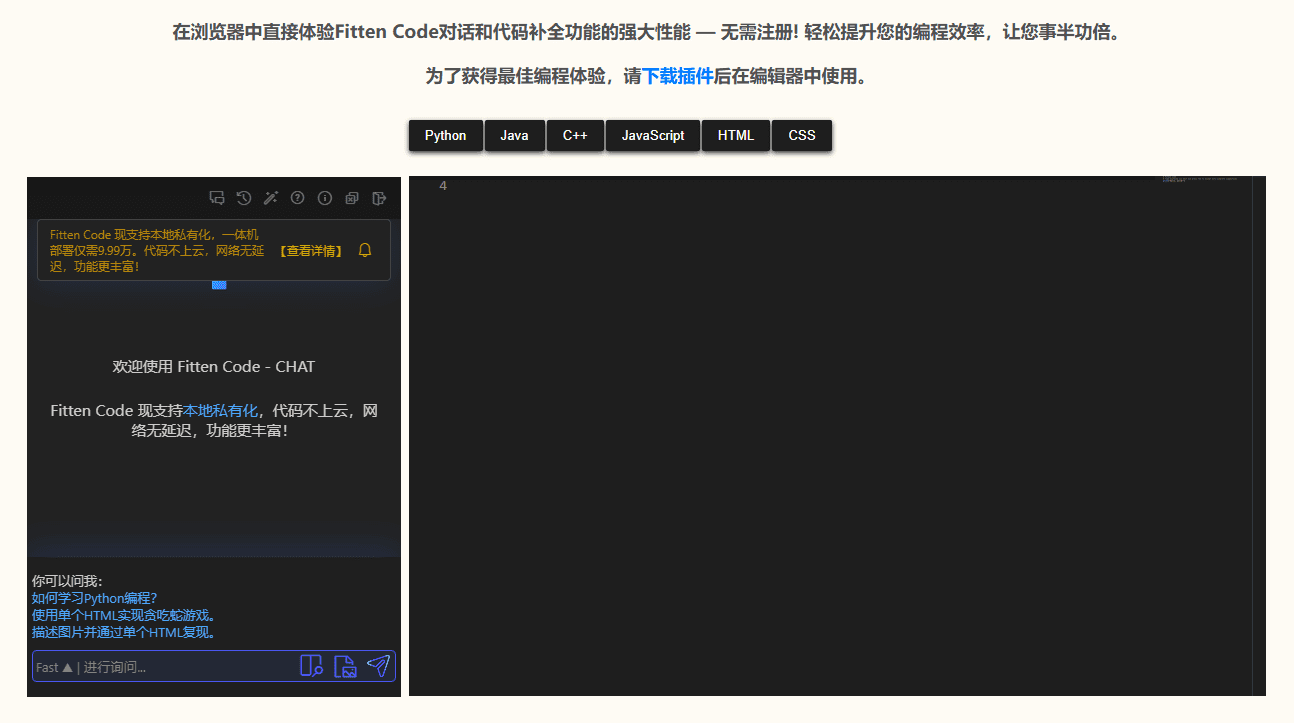
Task: Attach an image using image file icon
Action: click(345, 666)
